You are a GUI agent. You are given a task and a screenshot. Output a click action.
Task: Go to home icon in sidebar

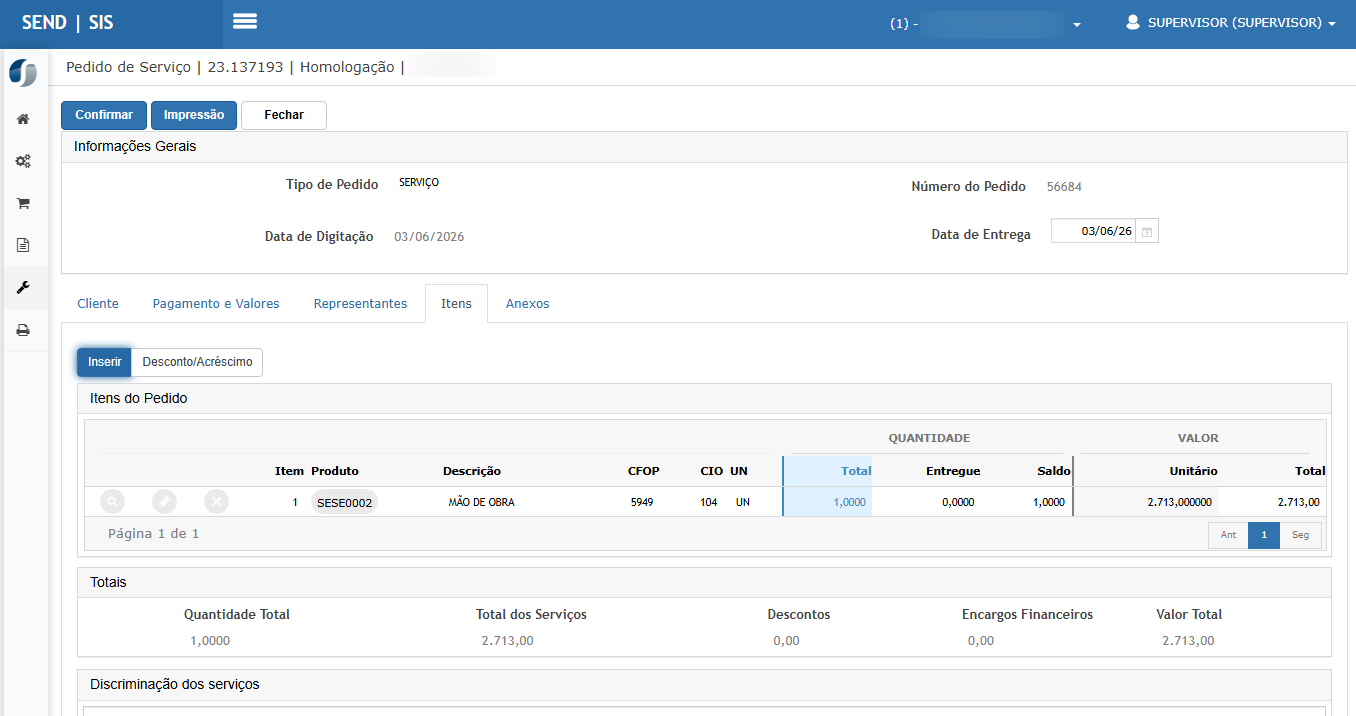coord(23,119)
